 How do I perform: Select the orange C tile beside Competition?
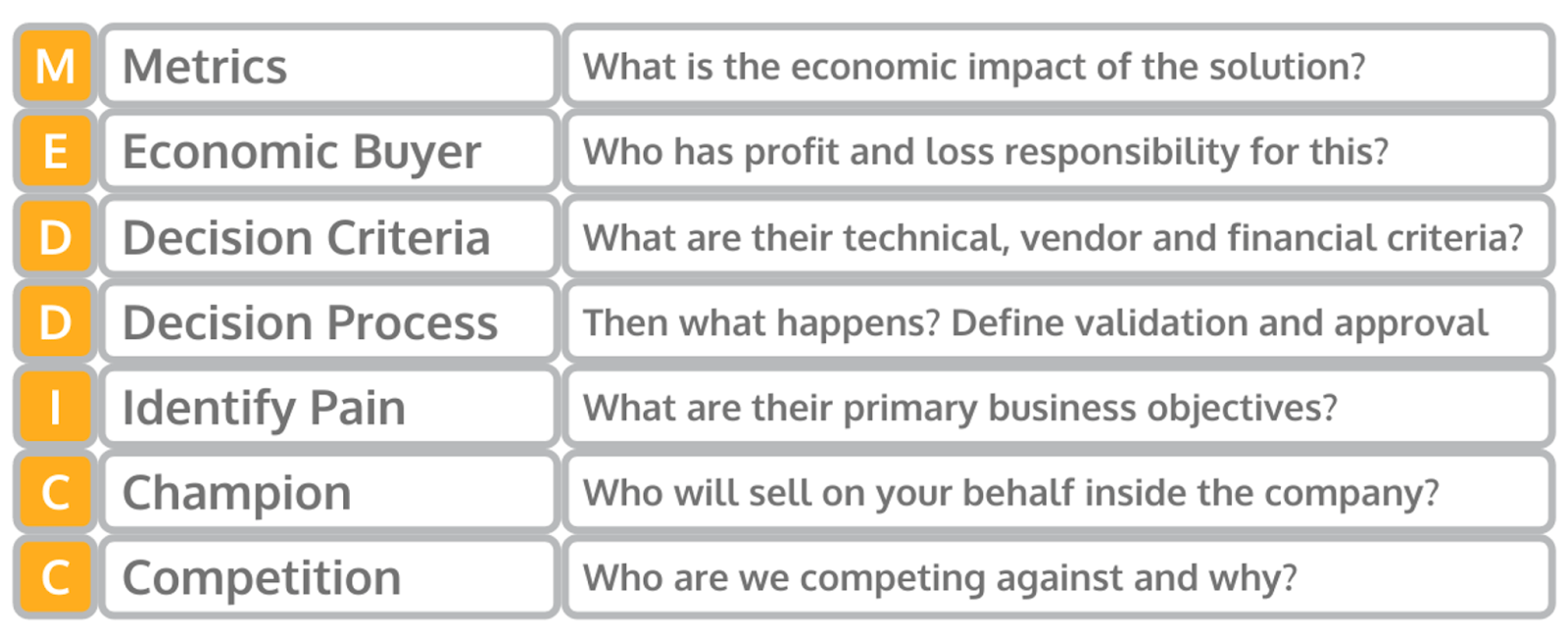tap(55, 577)
